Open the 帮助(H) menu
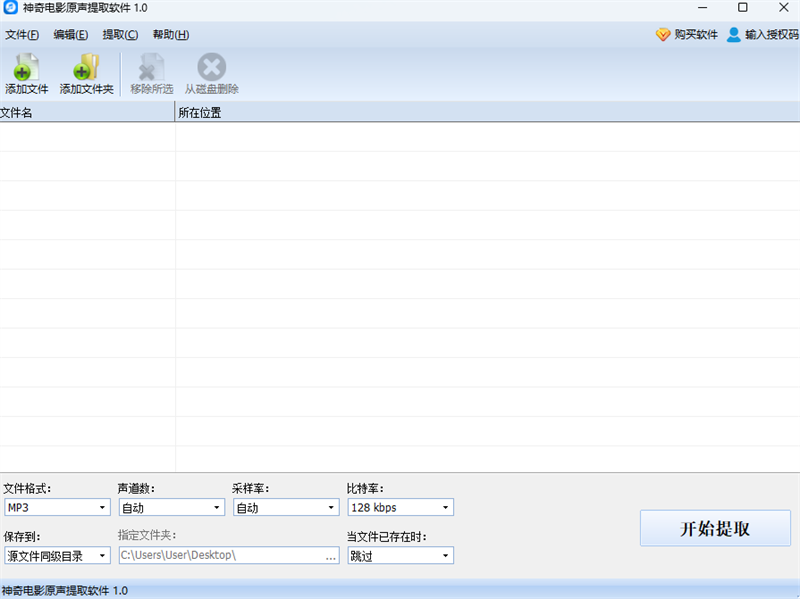 click(170, 34)
